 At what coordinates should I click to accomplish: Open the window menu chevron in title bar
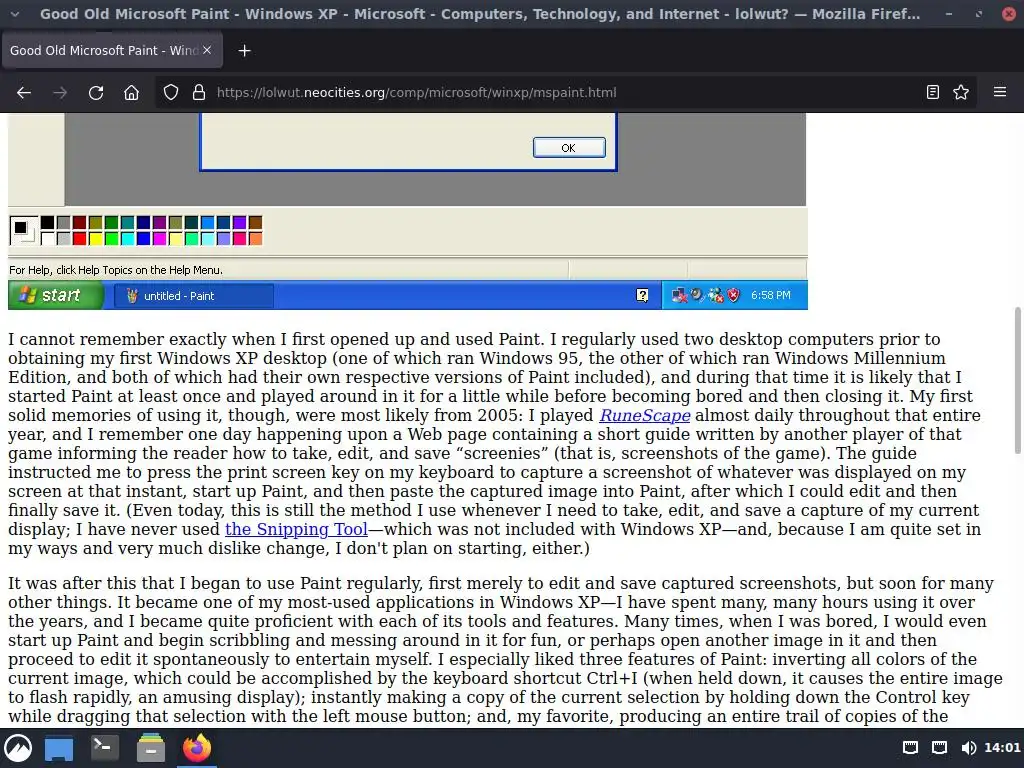point(15,14)
